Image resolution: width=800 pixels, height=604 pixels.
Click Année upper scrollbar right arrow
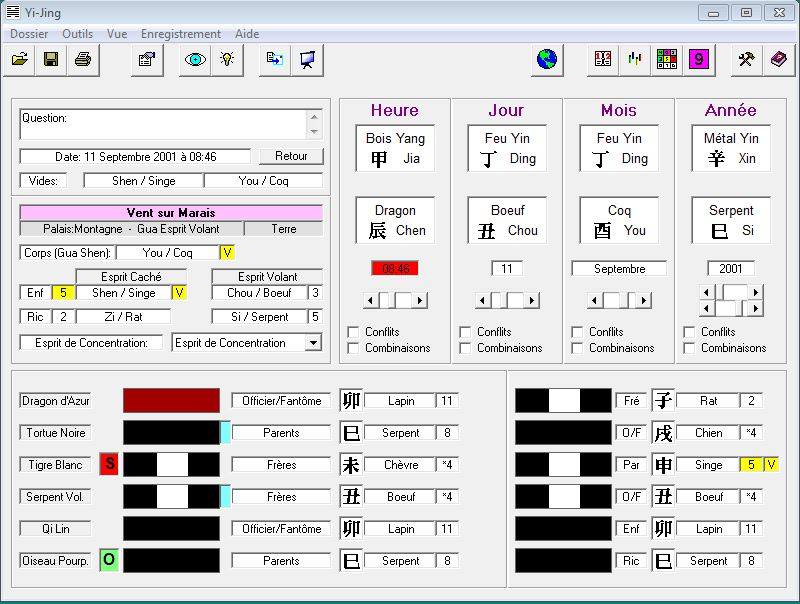coord(756,293)
